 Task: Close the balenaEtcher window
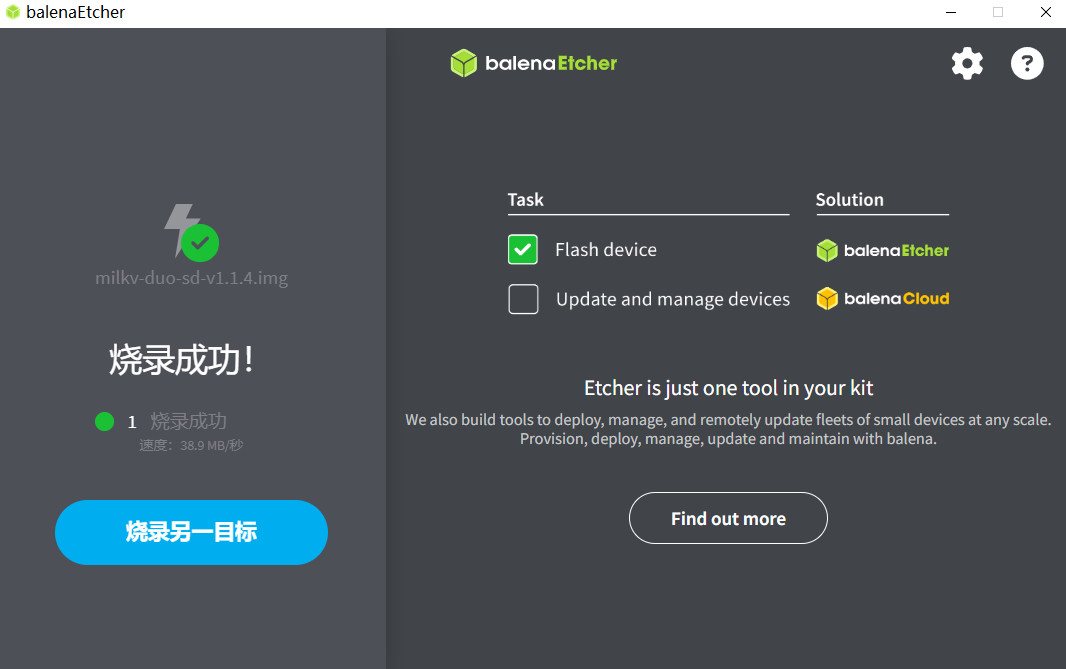pyautogui.click(x=1046, y=12)
